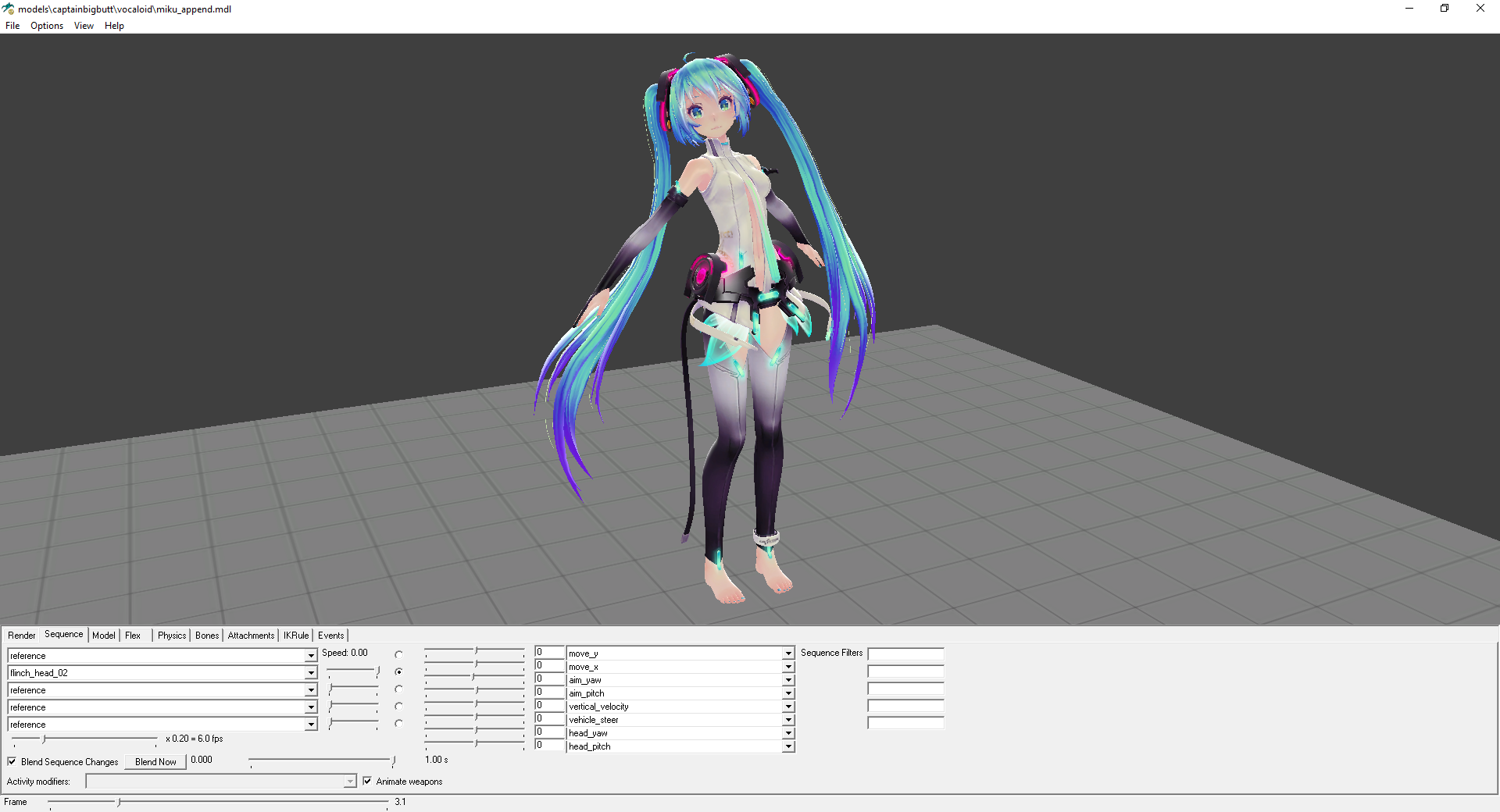Viewport: 1500px width, 812px height.
Task: Switch to the Model tab
Action: [104, 636]
